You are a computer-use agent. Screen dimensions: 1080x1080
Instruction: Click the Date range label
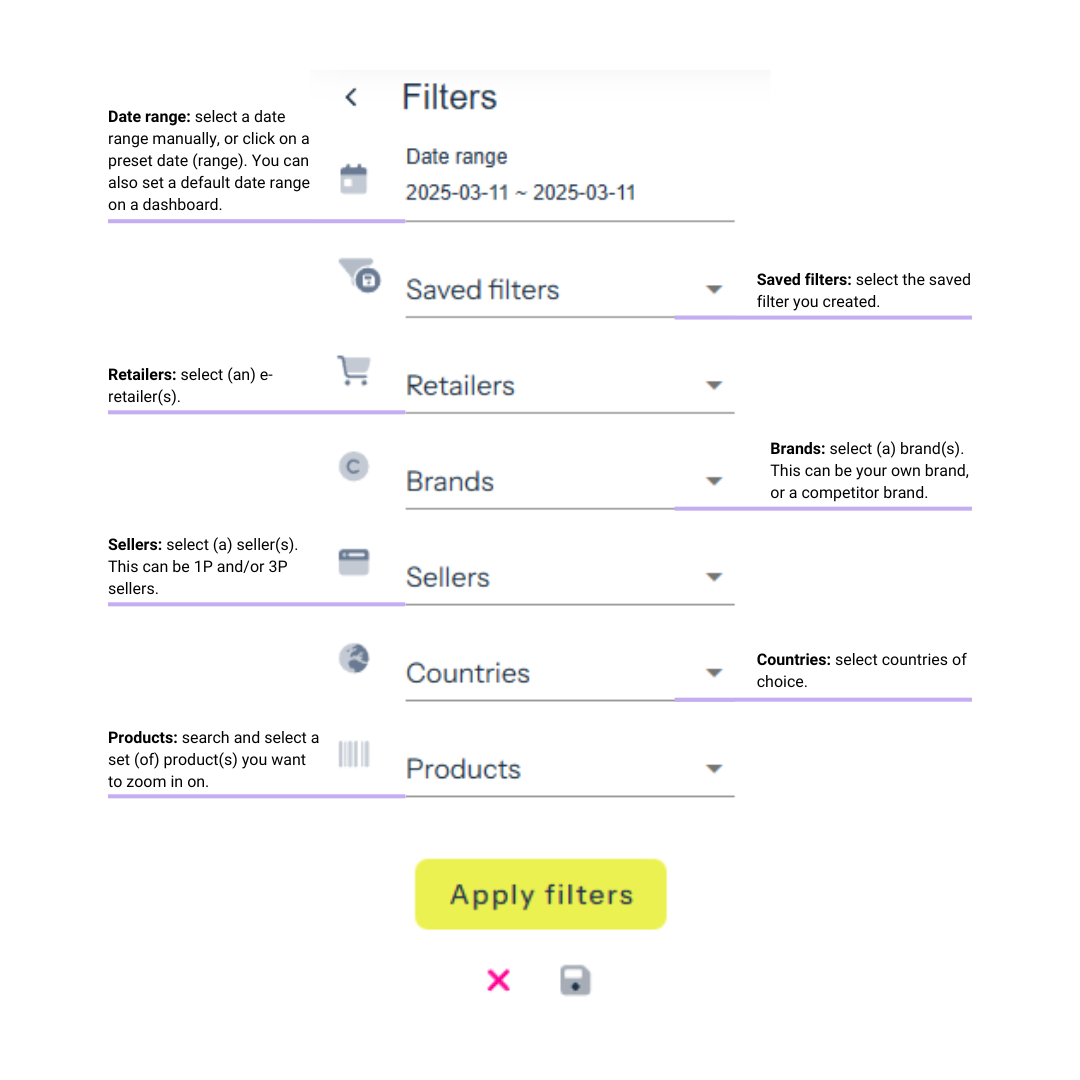tap(456, 157)
